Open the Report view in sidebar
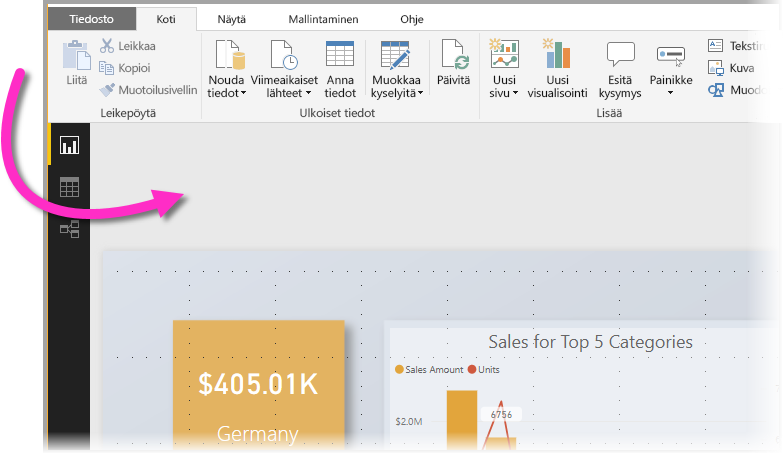 pyautogui.click(x=69, y=145)
